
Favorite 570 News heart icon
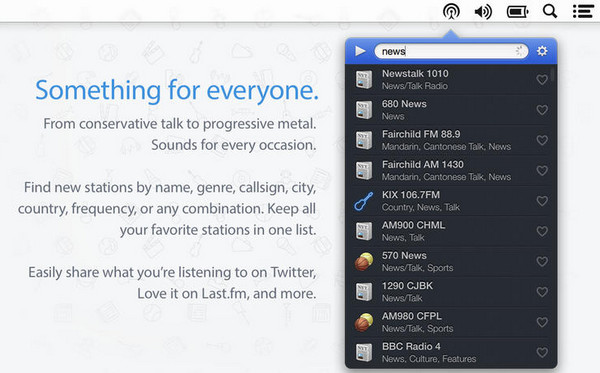(x=542, y=261)
